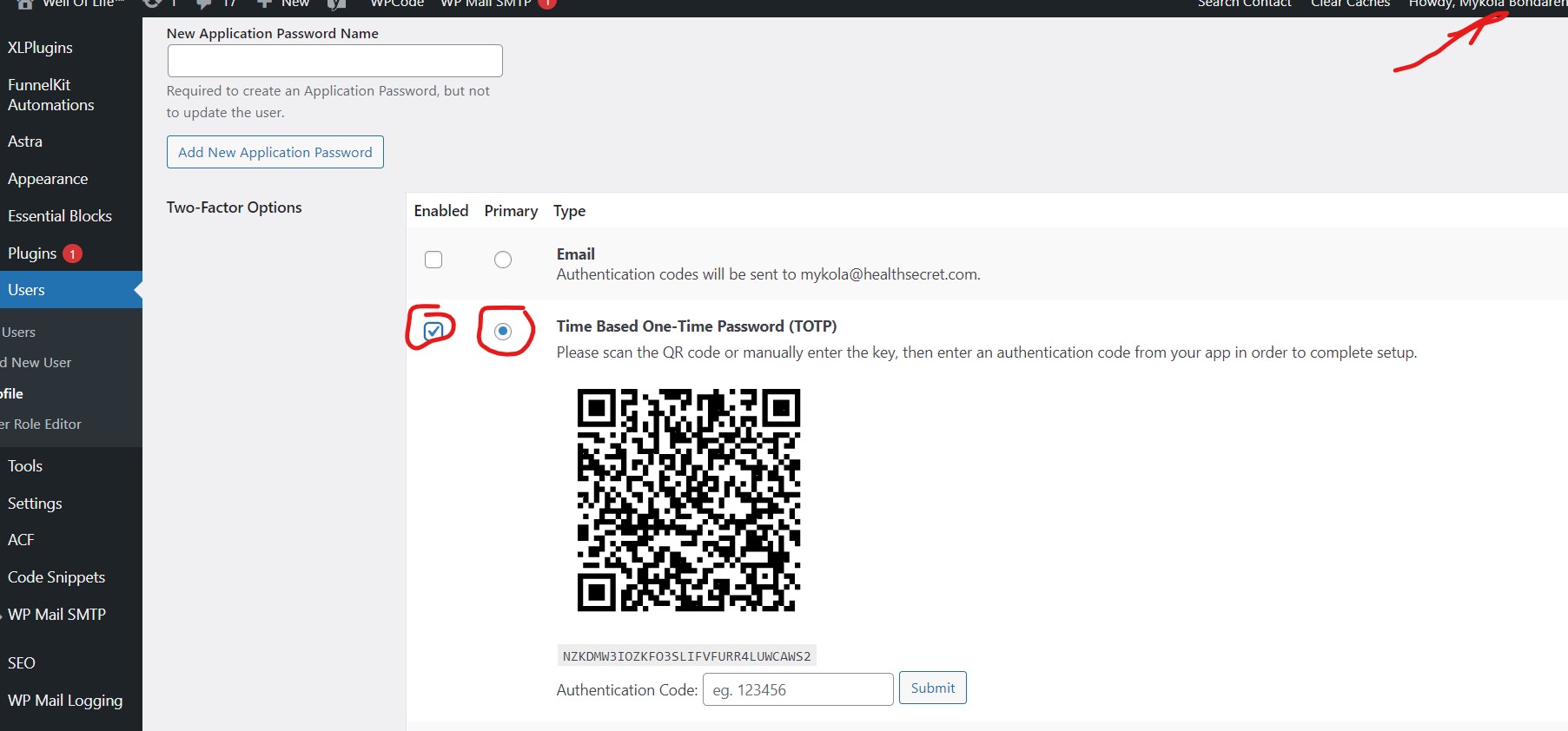Click the TOTP QR code image
This screenshot has height=731, width=1568.
[688, 500]
